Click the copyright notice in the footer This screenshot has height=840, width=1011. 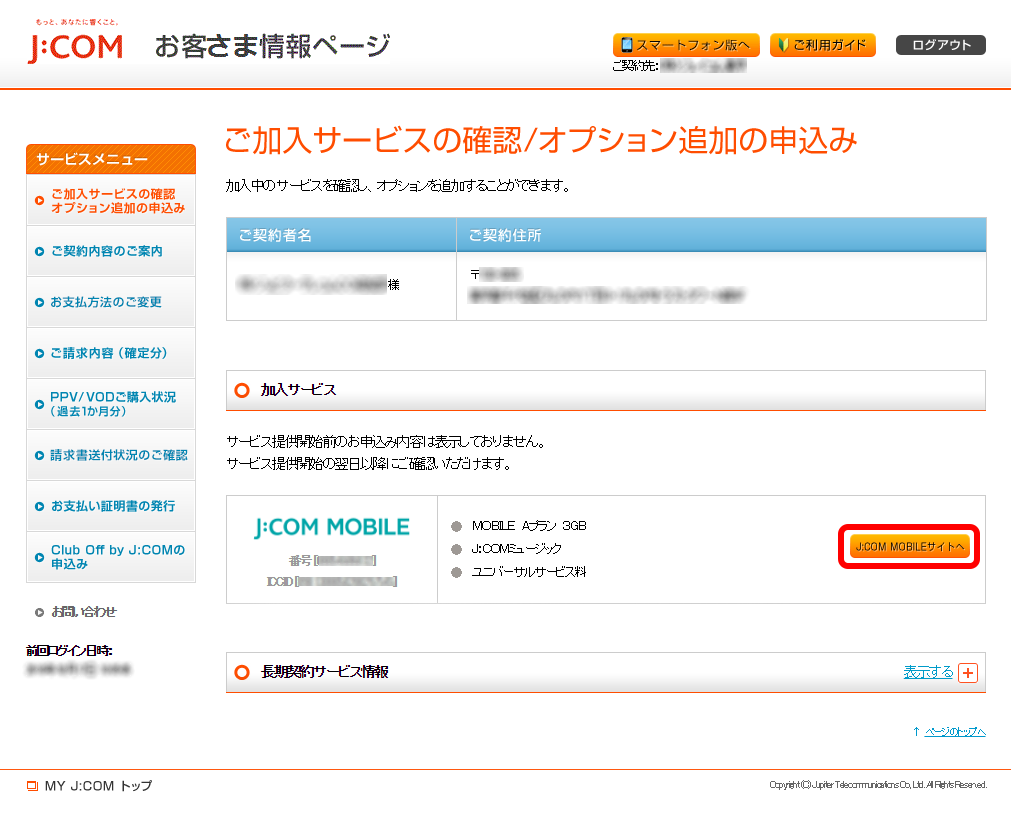coord(878,785)
